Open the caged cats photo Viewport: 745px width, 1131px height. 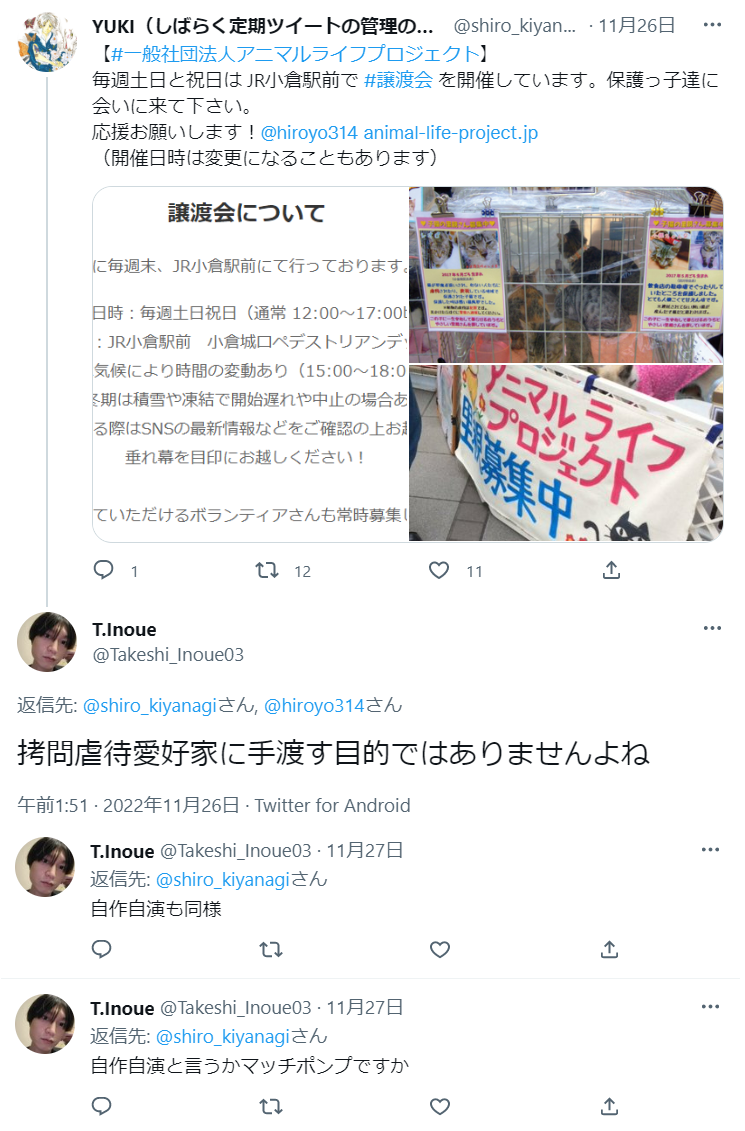click(566, 275)
